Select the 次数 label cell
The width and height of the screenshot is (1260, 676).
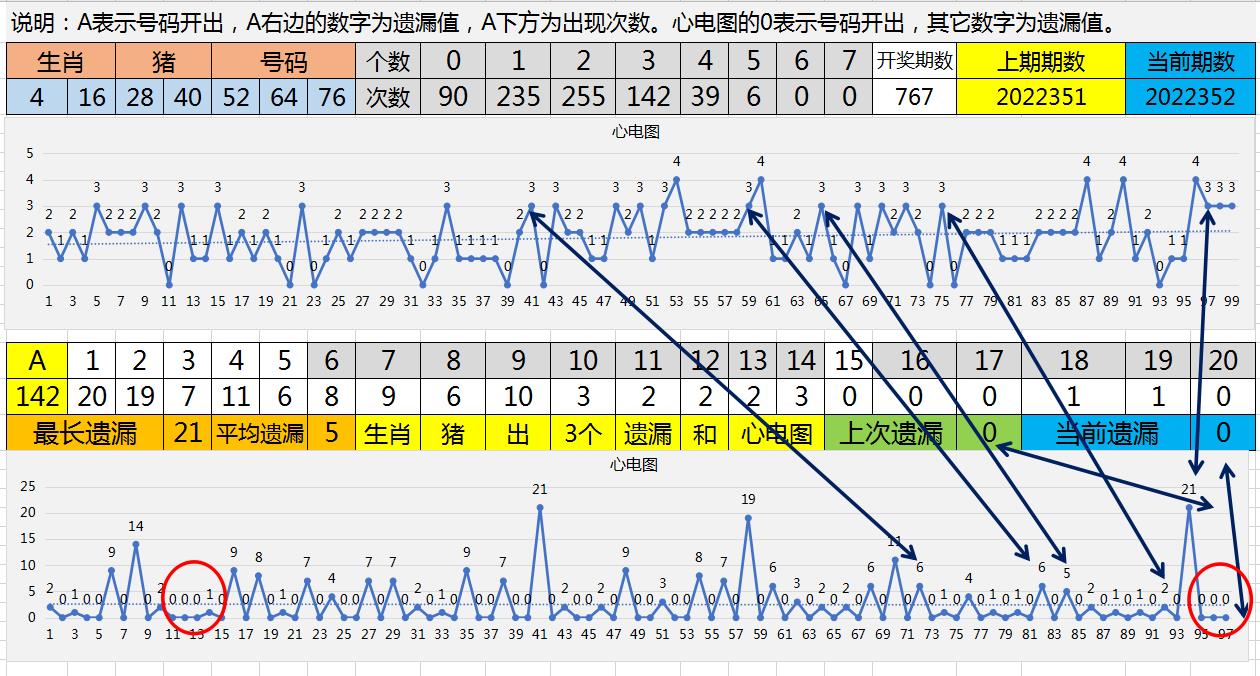(x=388, y=97)
